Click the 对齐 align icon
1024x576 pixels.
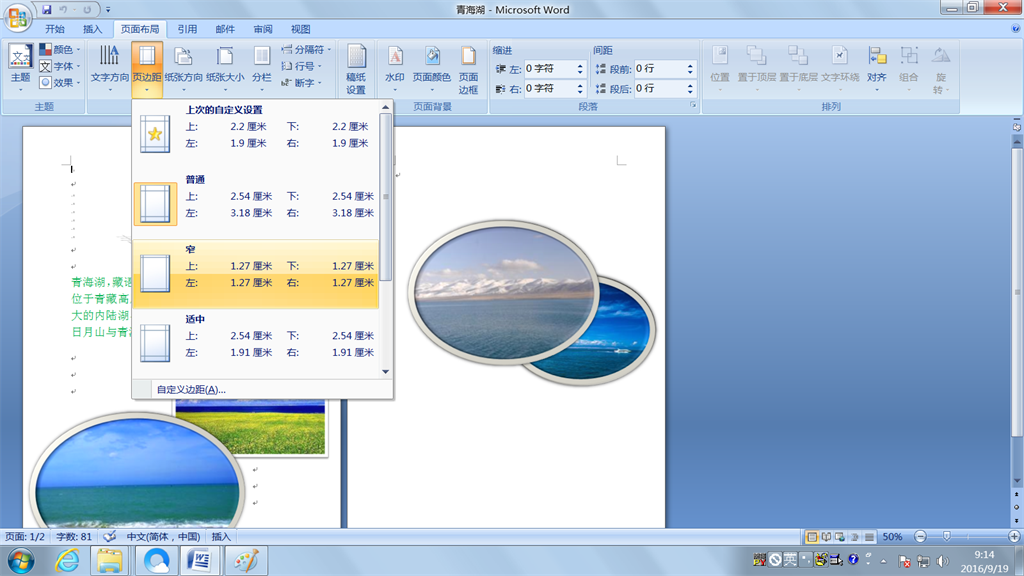(877, 60)
